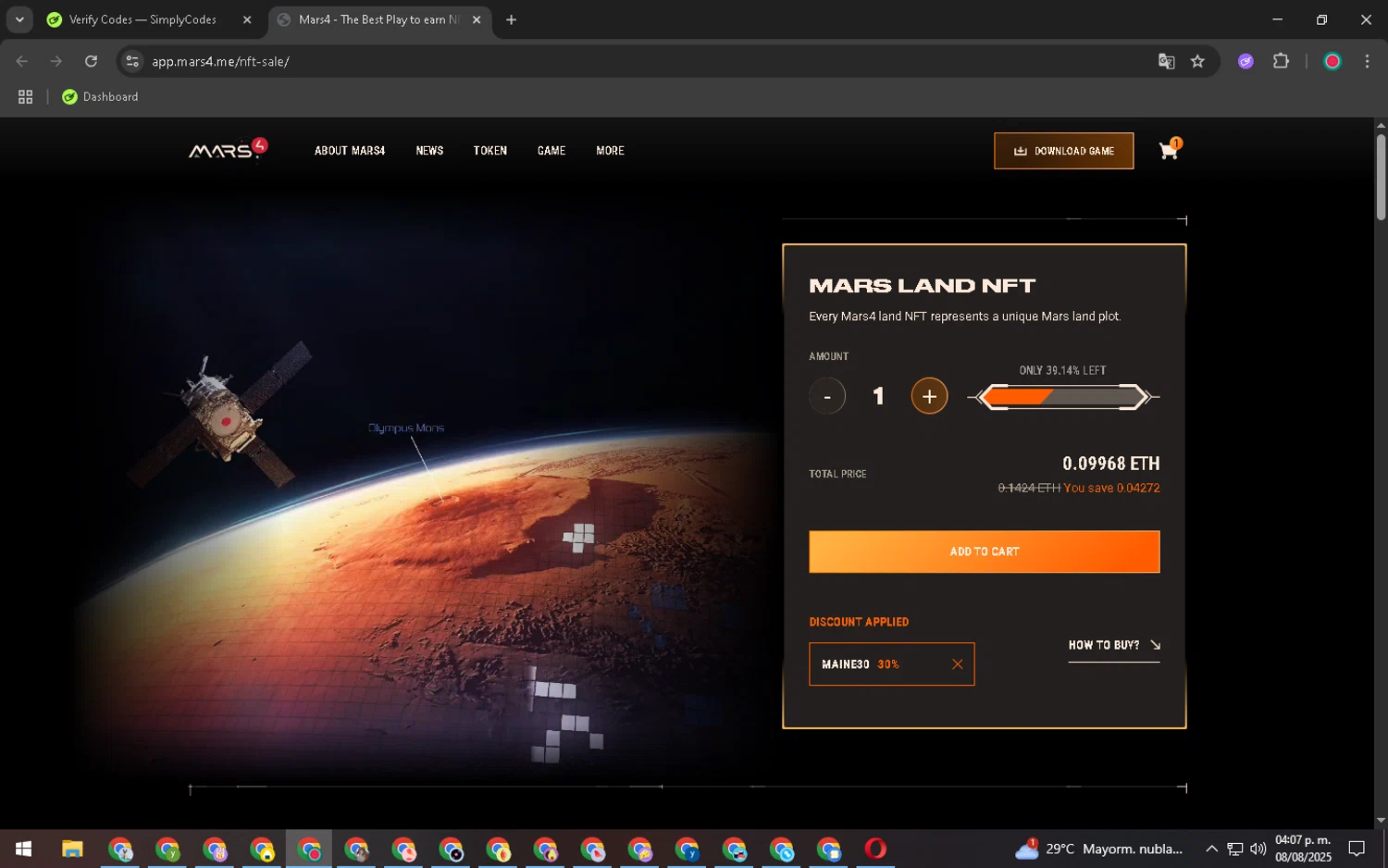View site information icon in address bar
1388x868 pixels.
point(132,61)
